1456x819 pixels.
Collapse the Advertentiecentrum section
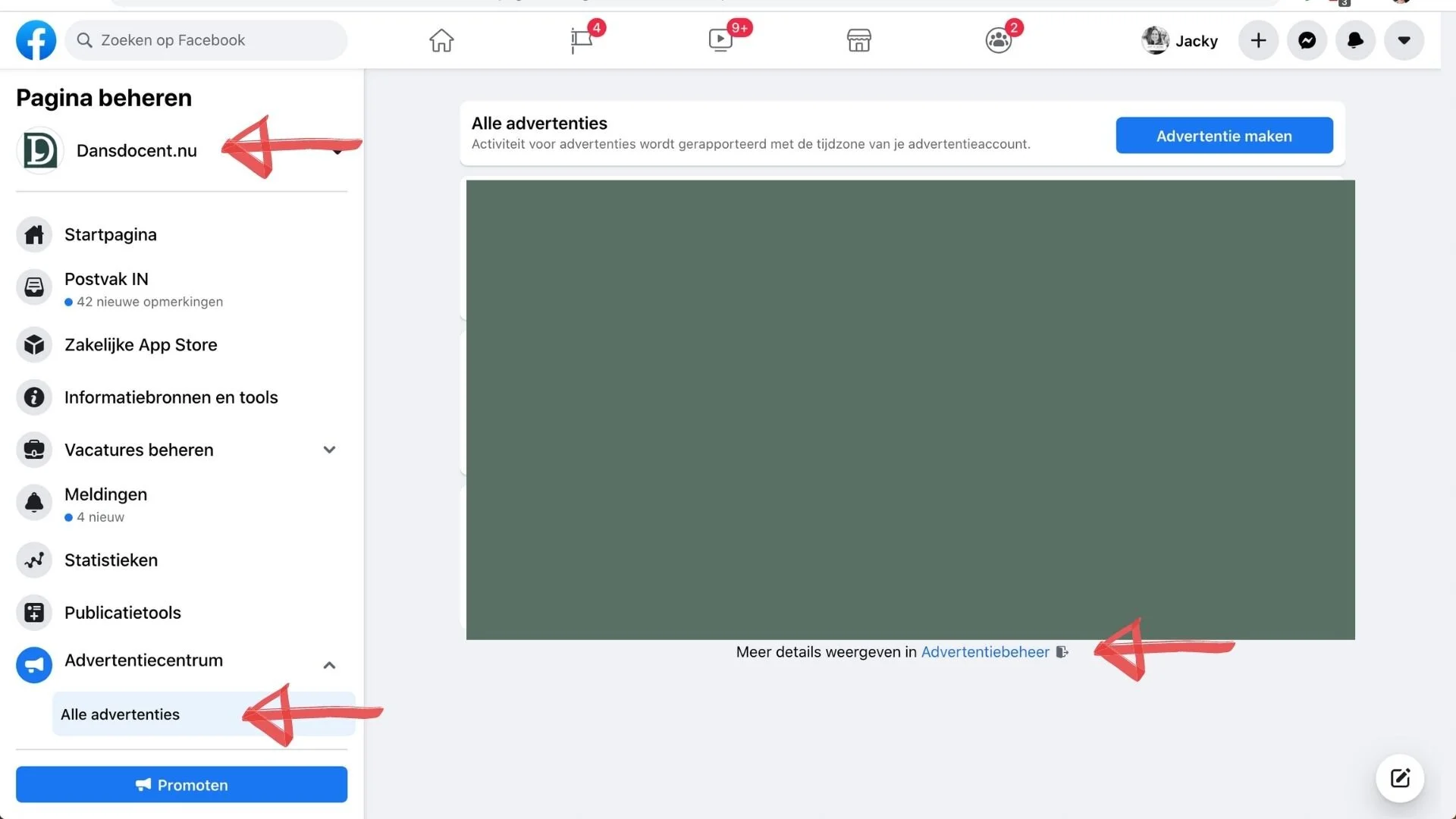(329, 665)
